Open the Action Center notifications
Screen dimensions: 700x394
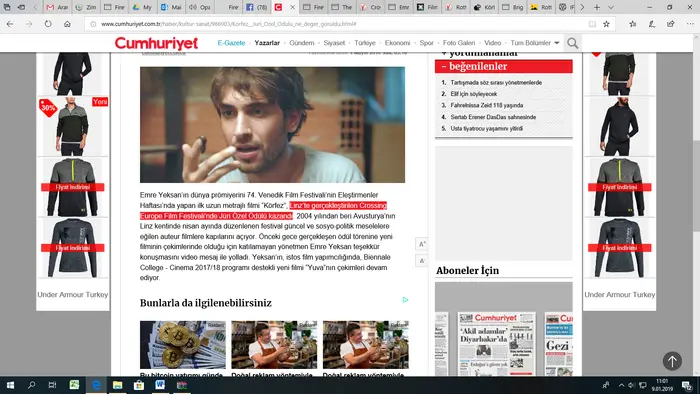pyautogui.click(x=688, y=385)
